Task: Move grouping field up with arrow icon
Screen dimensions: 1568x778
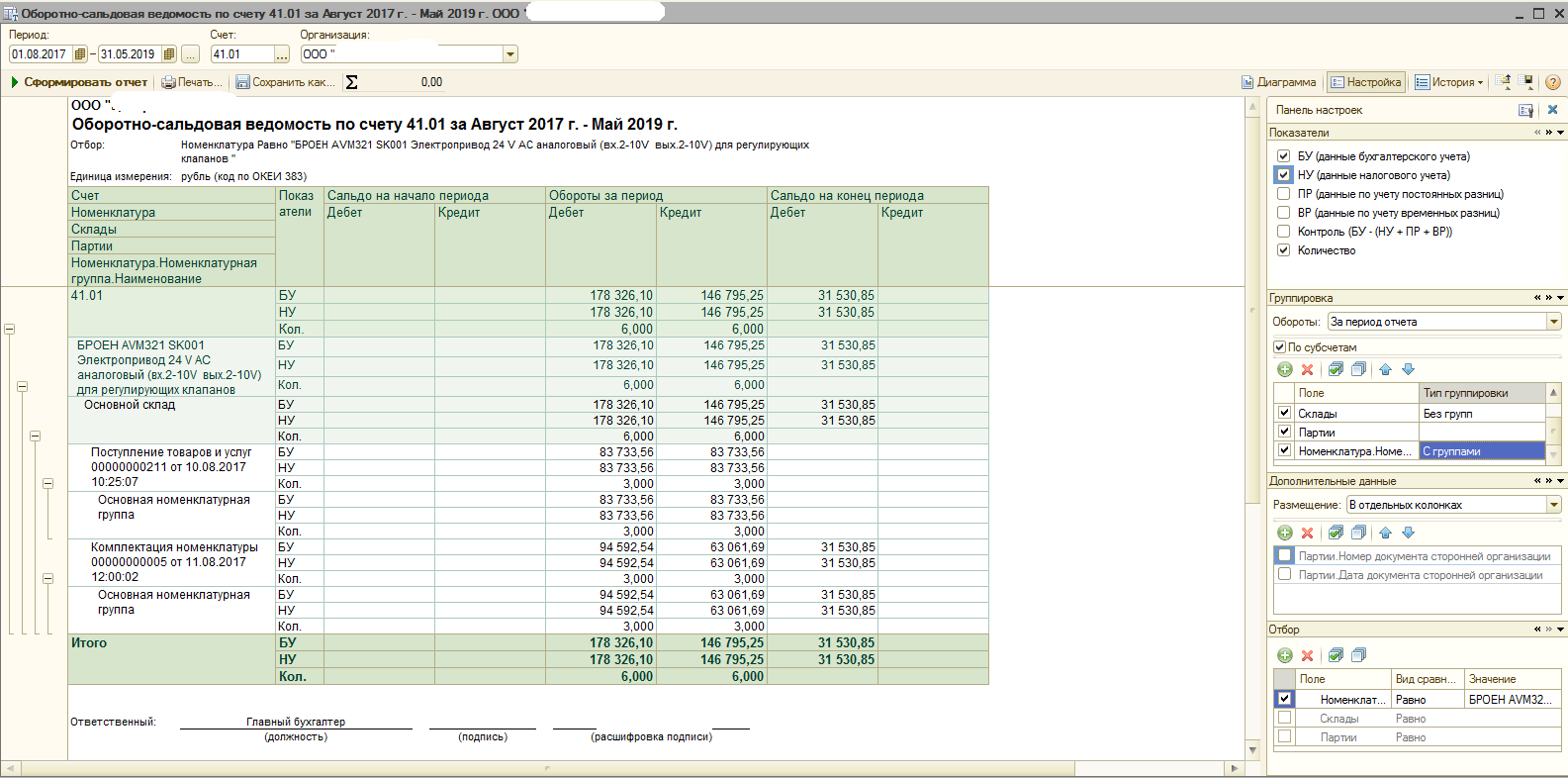Action: [x=1385, y=369]
